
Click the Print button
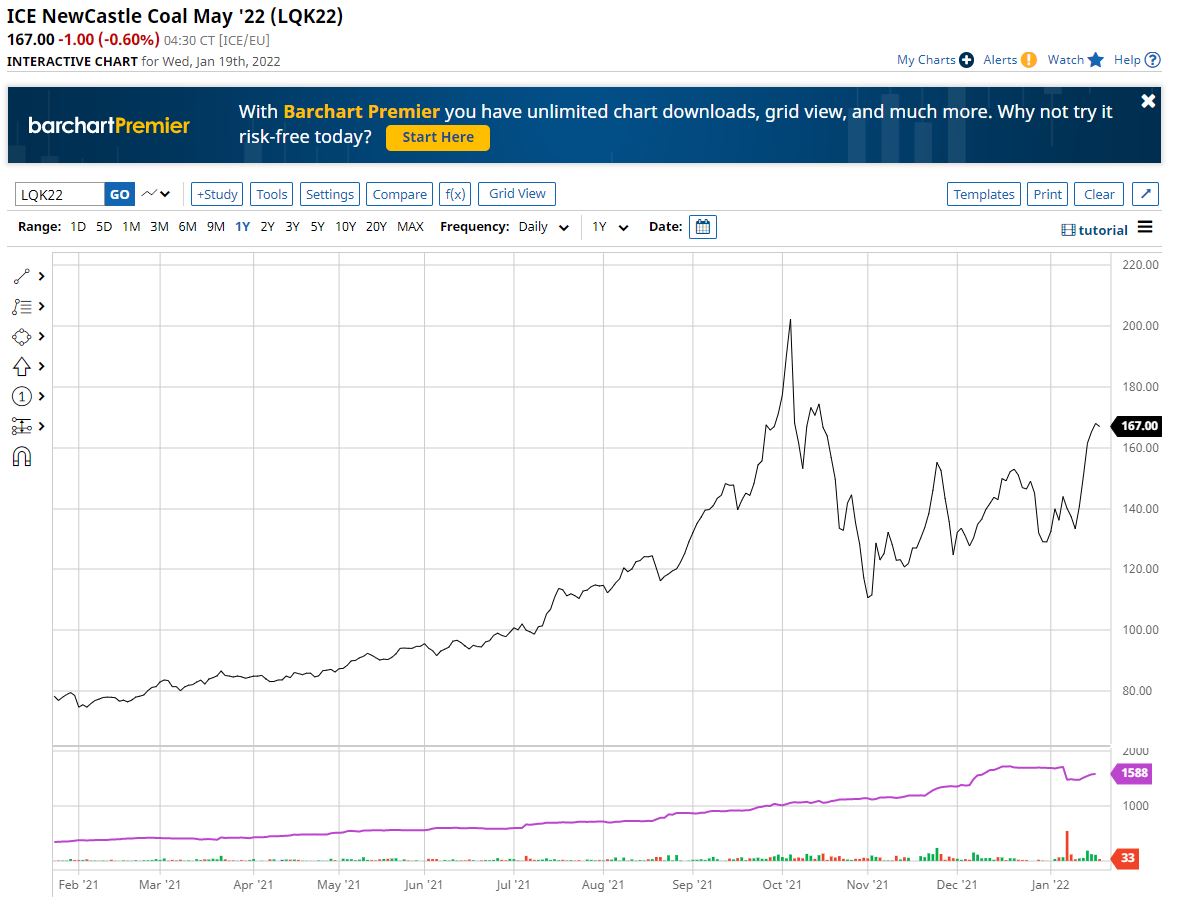point(1047,194)
